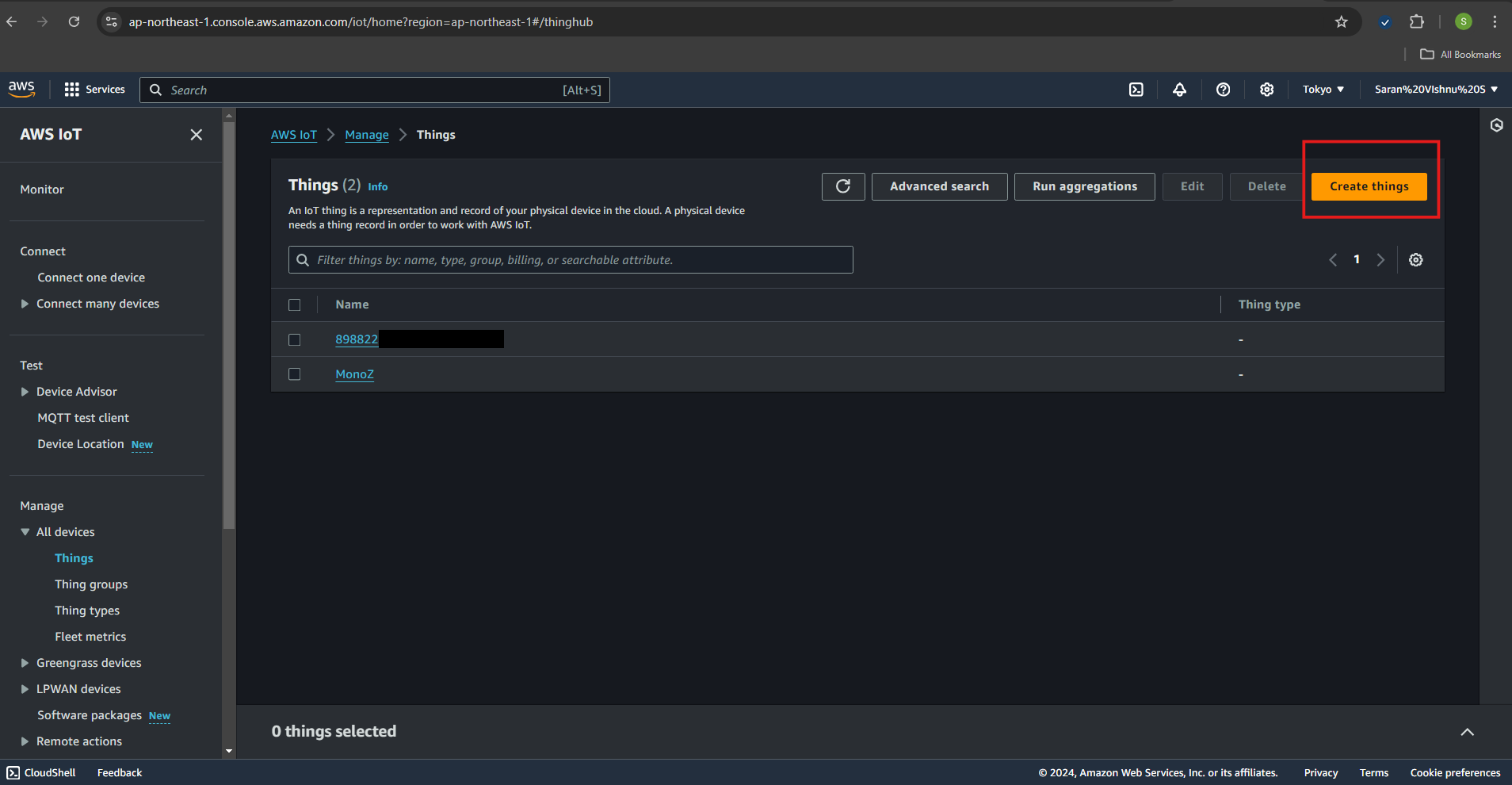Select Things in sidebar
The height and width of the screenshot is (785, 1512).
click(74, 558)
